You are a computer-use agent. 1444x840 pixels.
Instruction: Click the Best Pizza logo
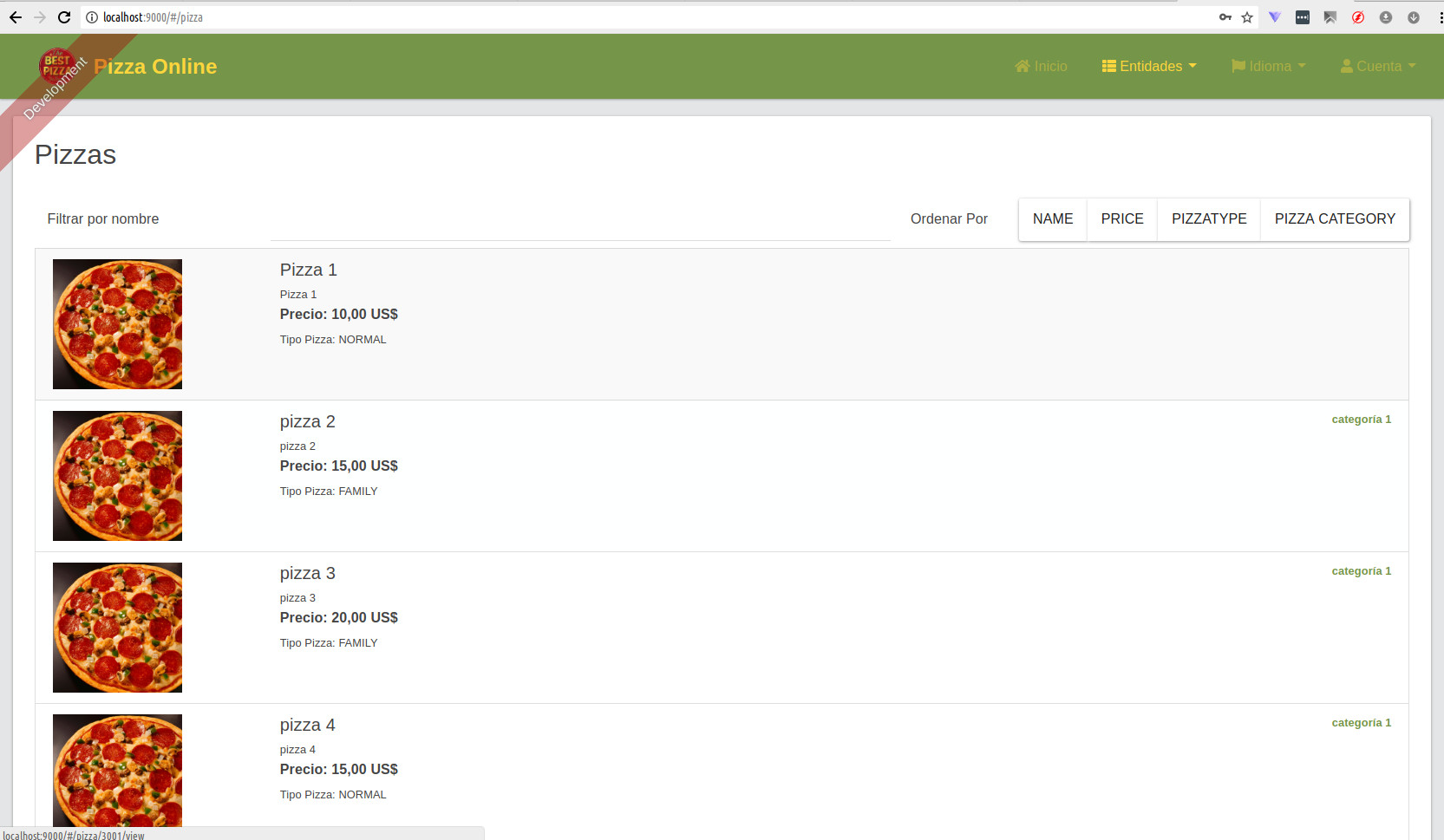pos(57,66)
